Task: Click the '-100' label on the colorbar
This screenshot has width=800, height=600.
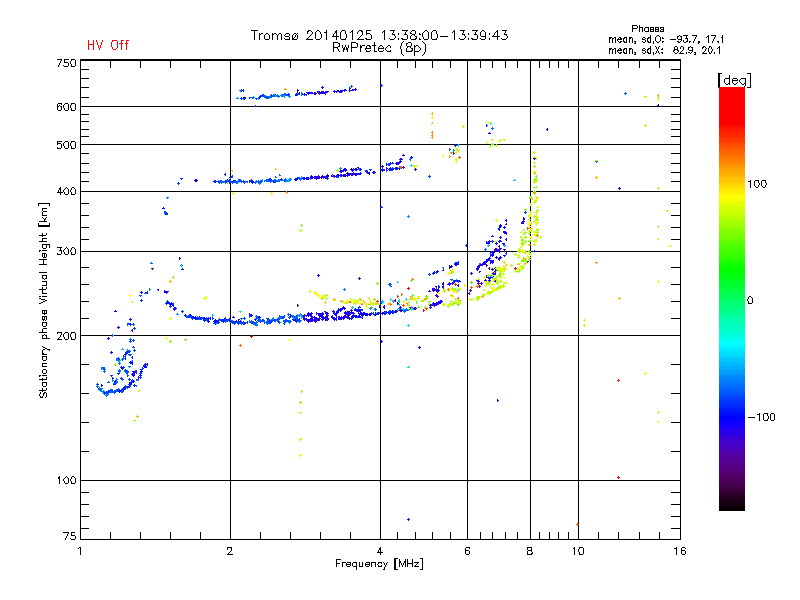Action: 761,417
